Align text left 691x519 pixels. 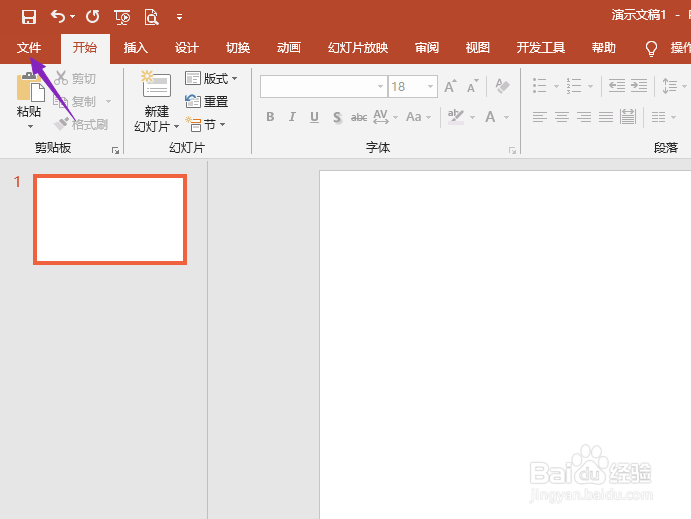point(539,117)
